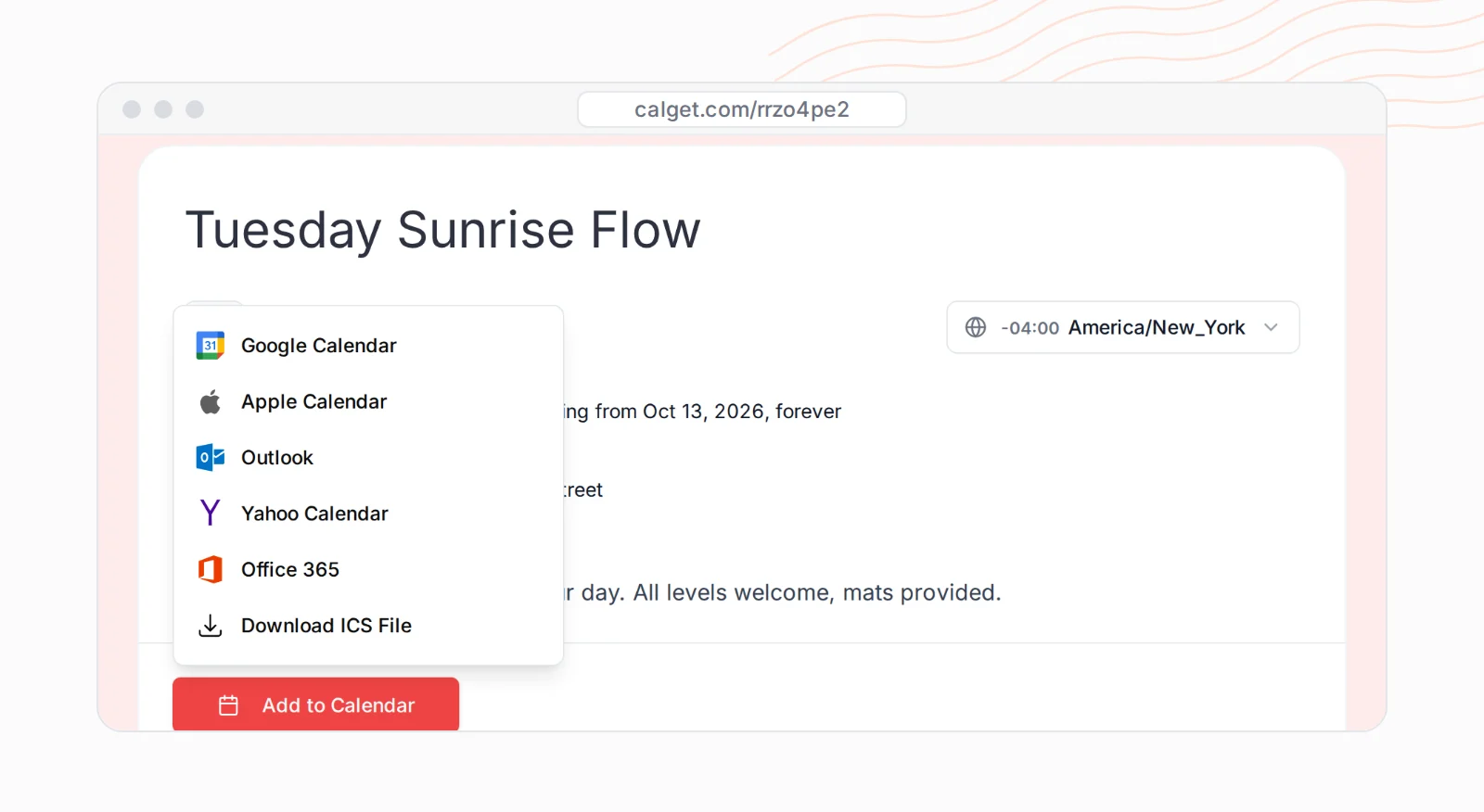1484x812 pixels.
Task: Click the Apple logo icon
Action: point(211,401)
